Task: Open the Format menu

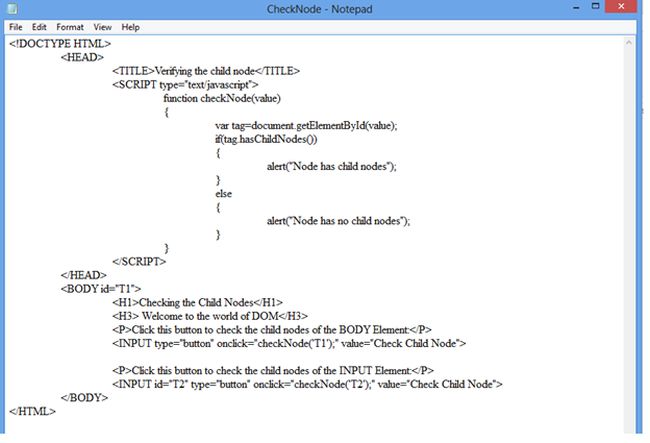Action: 70,27
